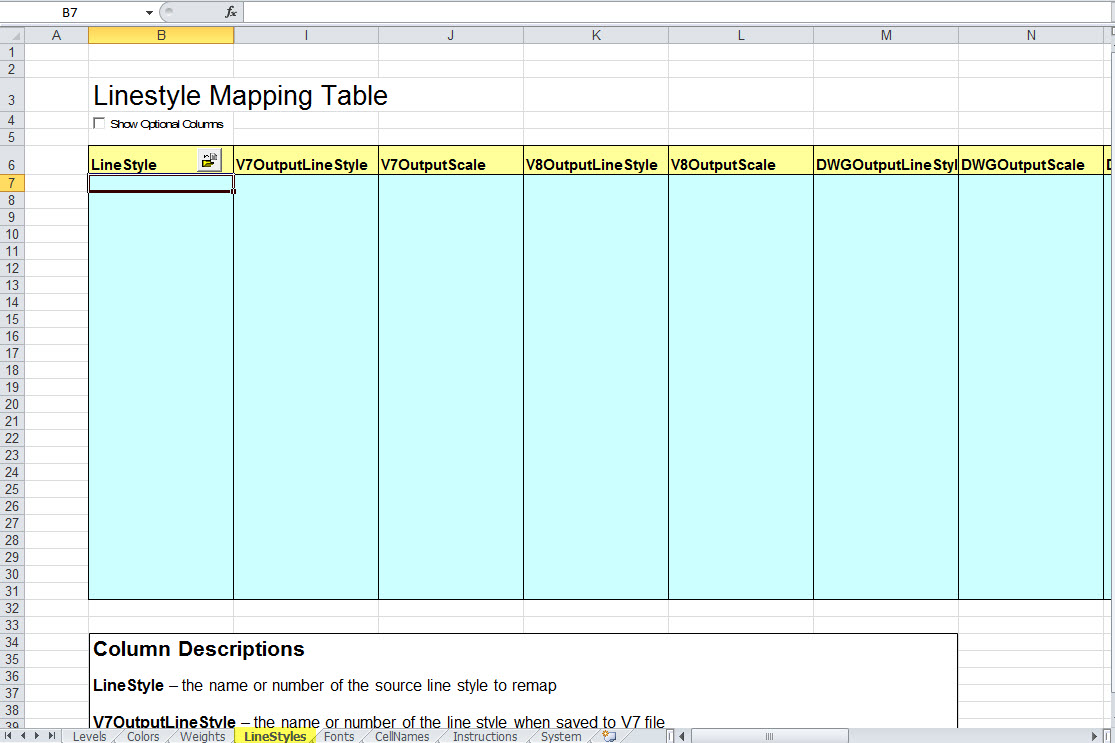The width and height of the screenshot is (1115, 743).
Task: Select column K header
Action: [597, 35]
